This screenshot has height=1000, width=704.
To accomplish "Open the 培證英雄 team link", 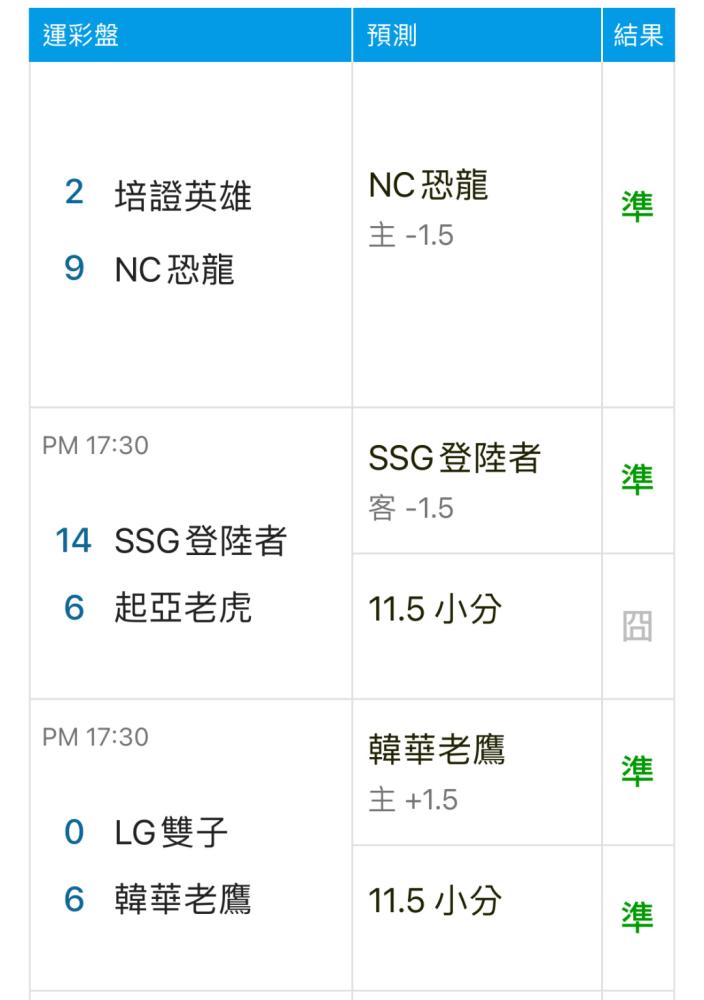I will (183, 196).
